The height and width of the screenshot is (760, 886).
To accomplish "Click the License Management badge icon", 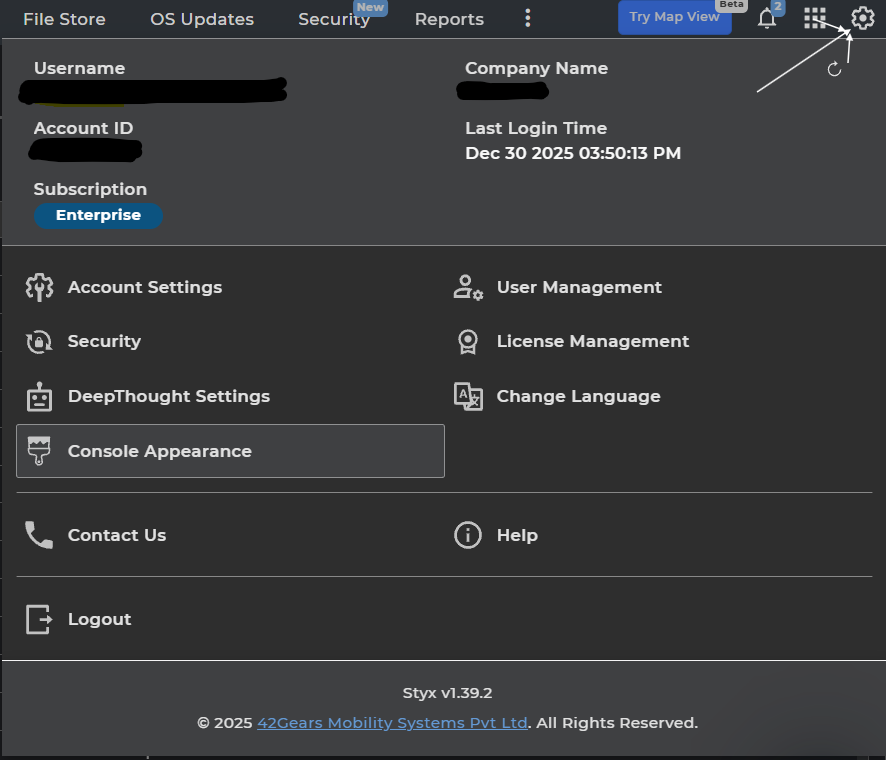I will click(467, 342).
